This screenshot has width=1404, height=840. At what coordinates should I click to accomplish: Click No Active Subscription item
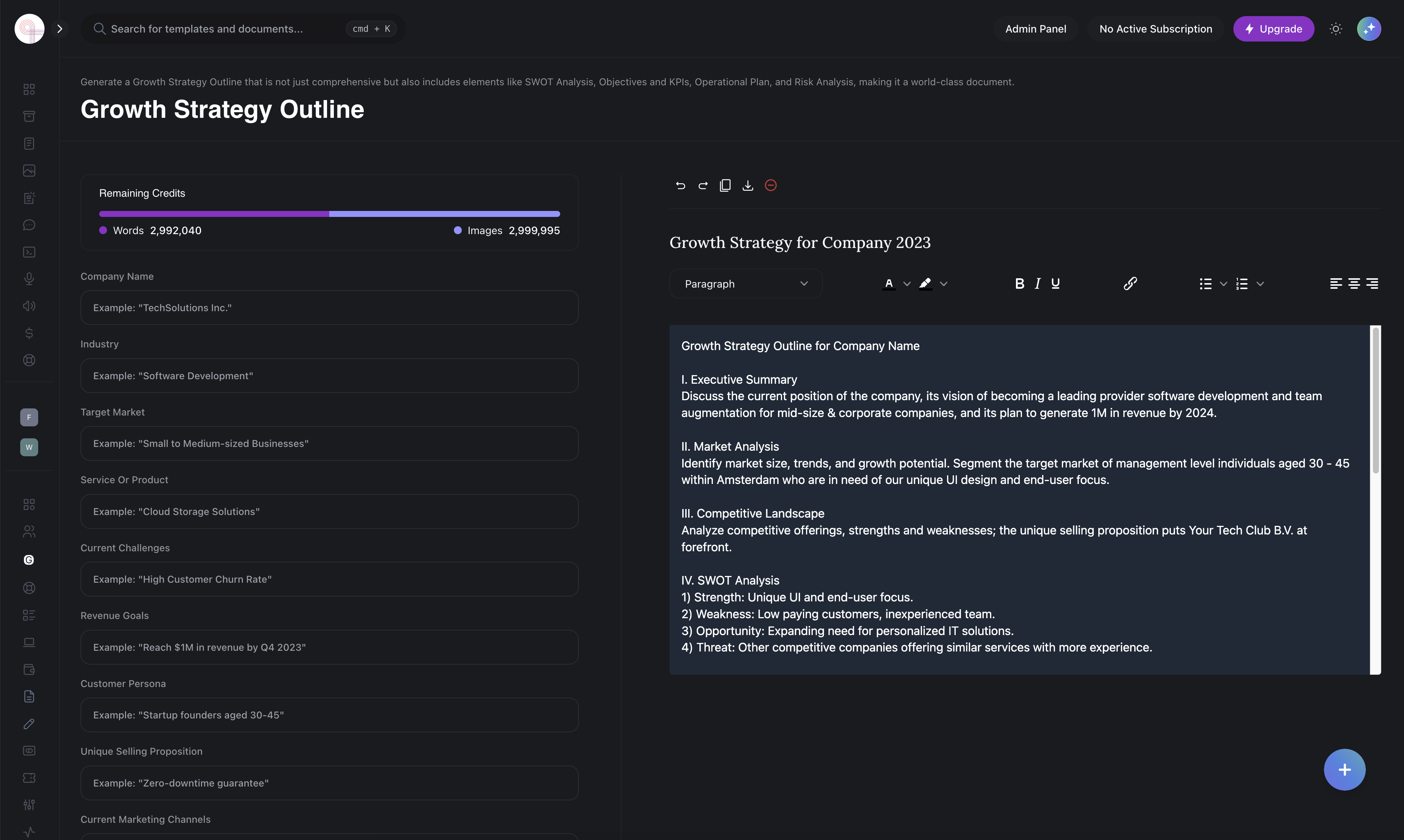[1156, 29]
